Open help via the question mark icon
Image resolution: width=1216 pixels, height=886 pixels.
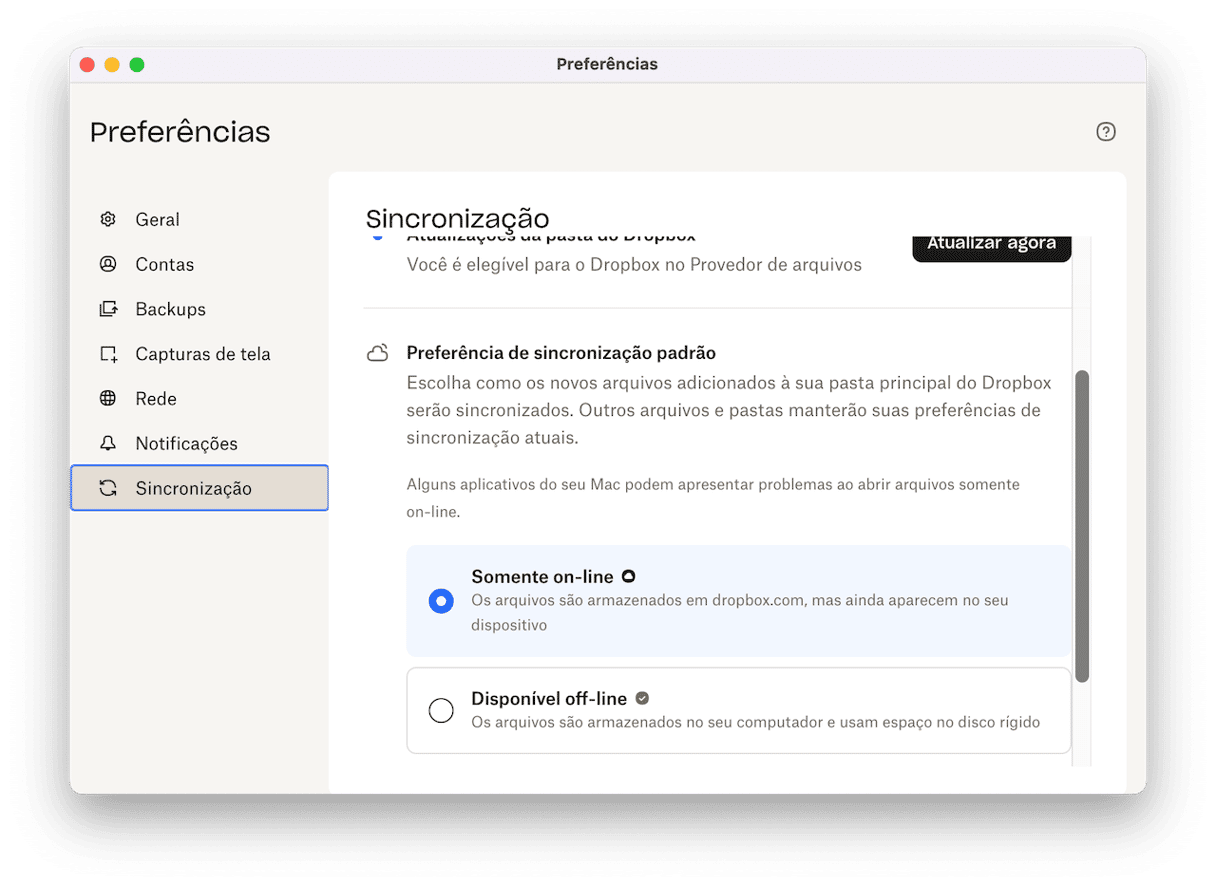pyautogui.click(x=1105, y=132)
